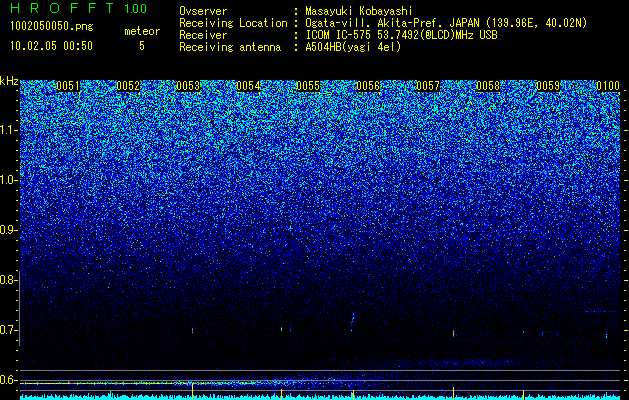Click the ICOM IC-575 receiver value
629x400 pixels.
pos(401,35)
